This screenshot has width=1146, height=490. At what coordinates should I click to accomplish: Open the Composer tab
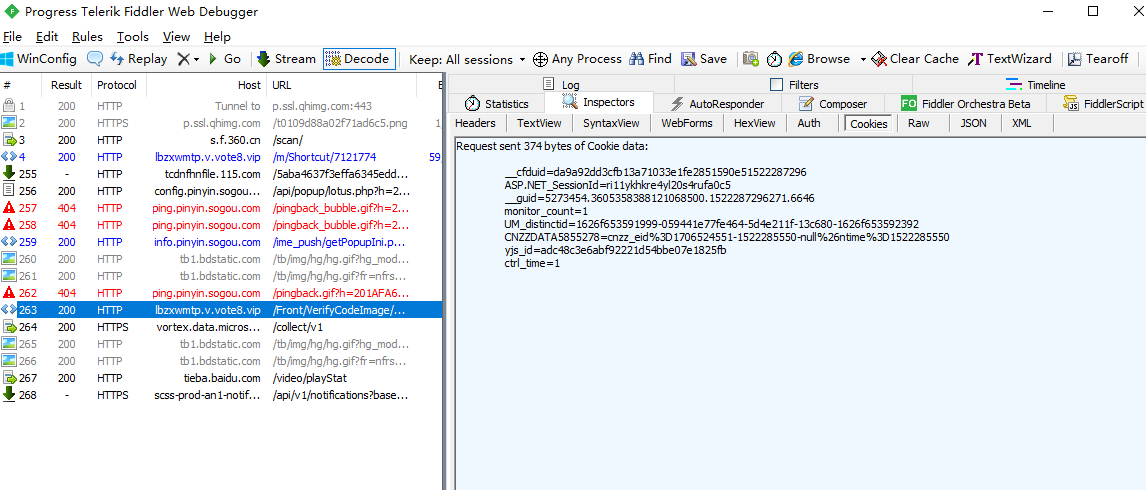832,104
